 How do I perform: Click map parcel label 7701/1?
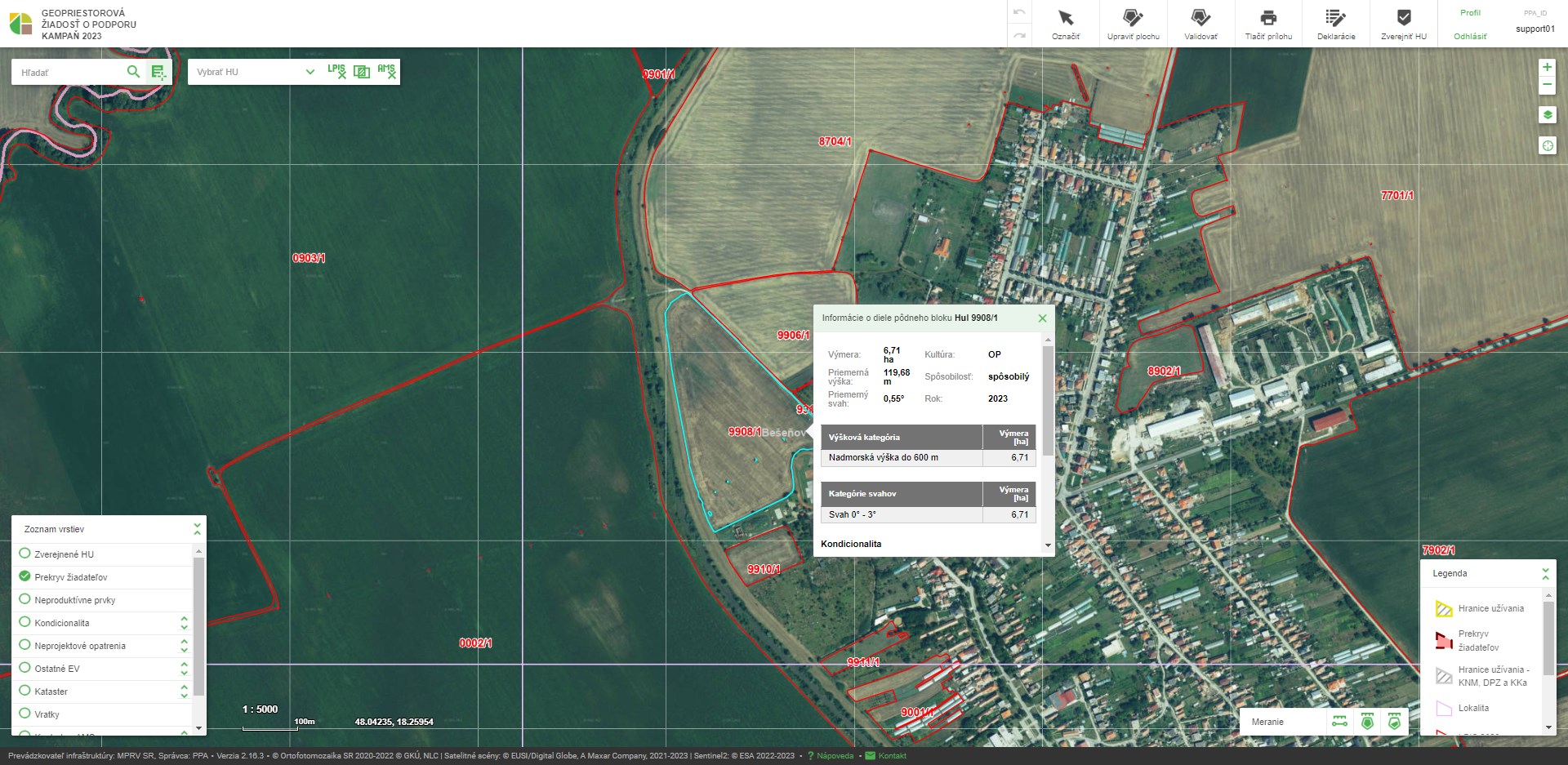[x=1397, y=196]
